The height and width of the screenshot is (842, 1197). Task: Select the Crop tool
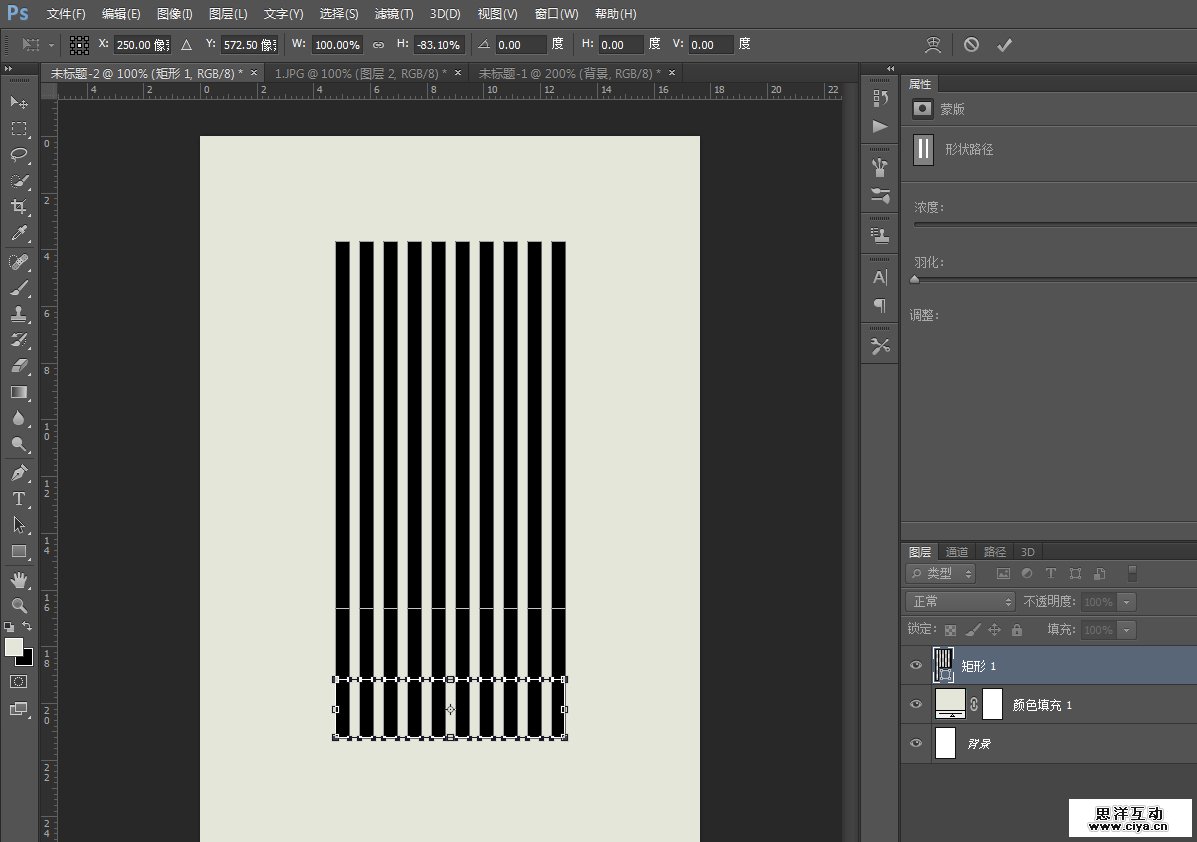click(x=19, y=207)
